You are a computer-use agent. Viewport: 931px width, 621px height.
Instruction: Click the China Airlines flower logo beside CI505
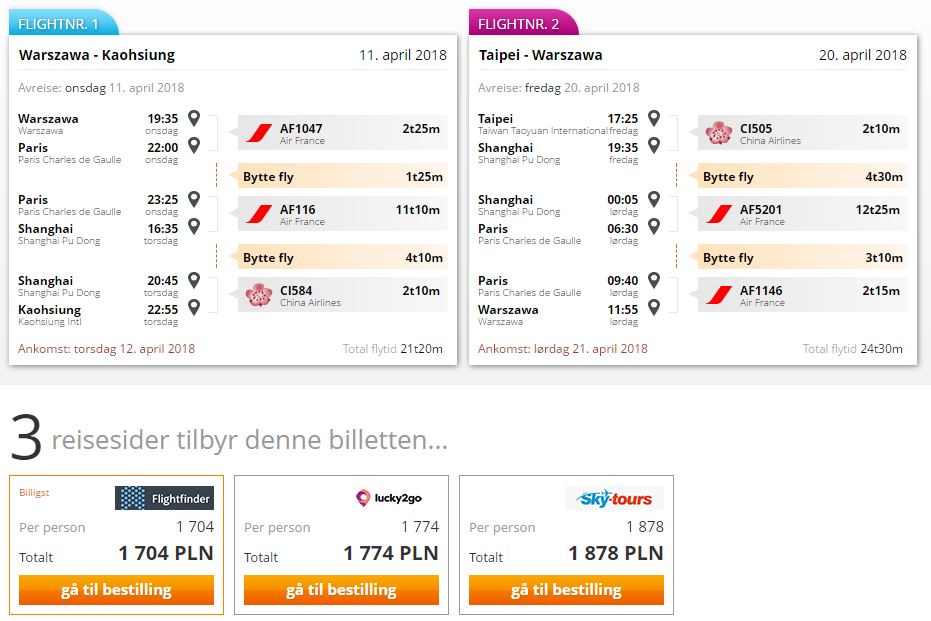(x=718, y=132)
